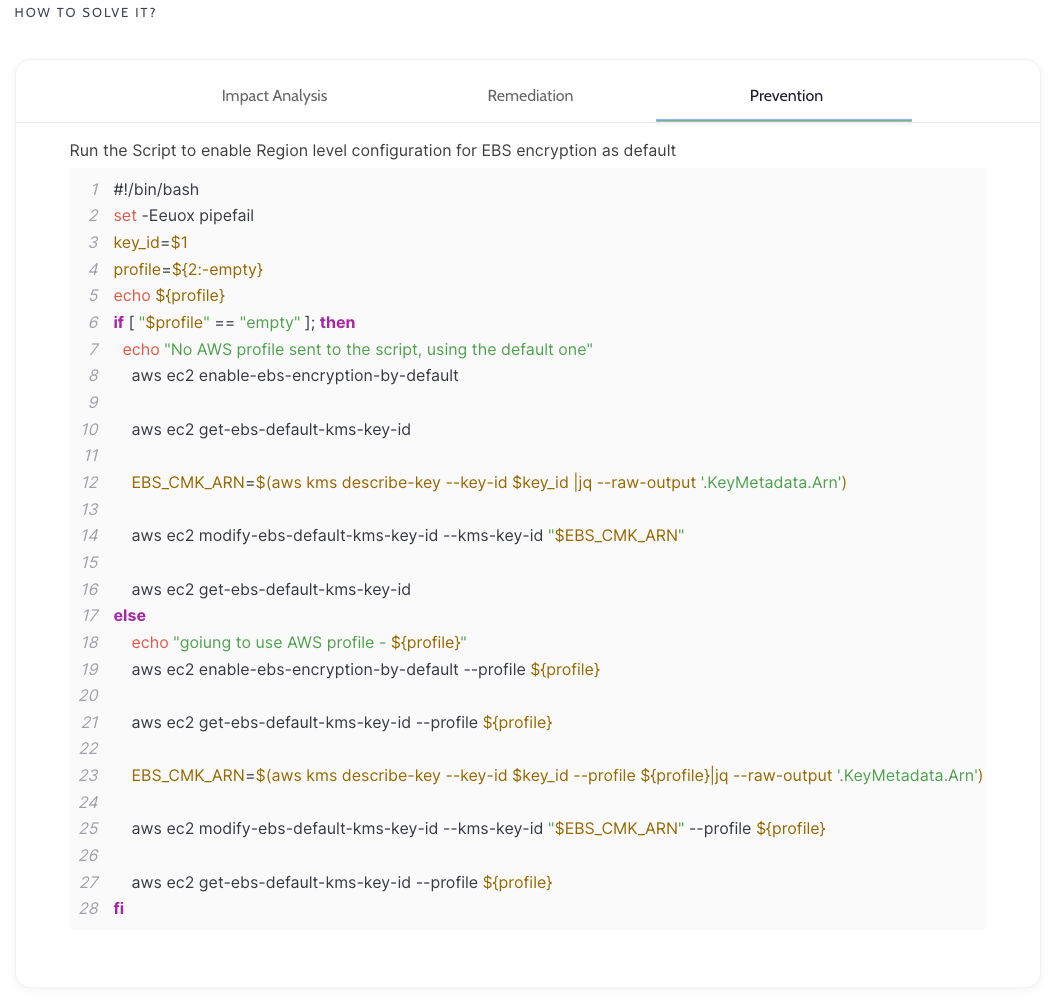Click the 'profile=${2:-empty}' assignment line
Screen dimensions: 1052x1003
(x=188, y=269)
